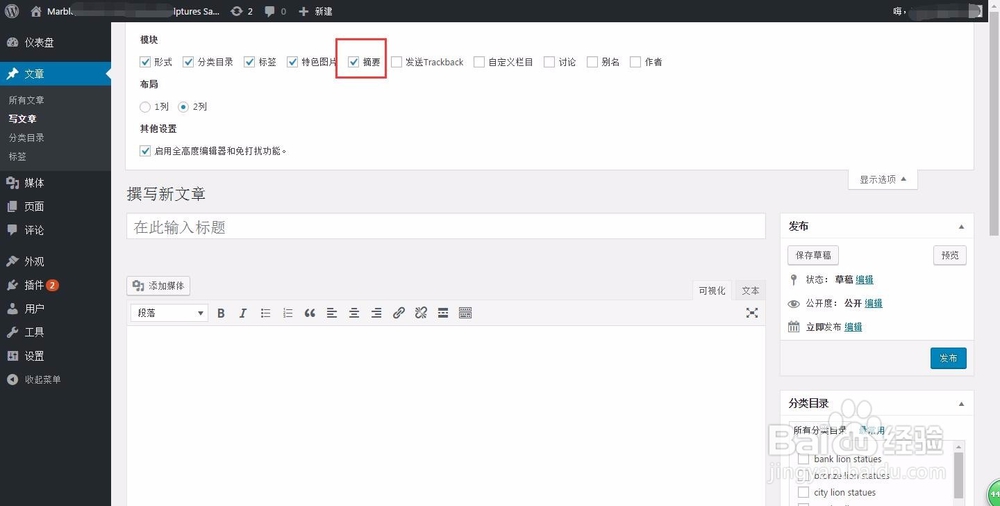Enable the 自定义栏目 checkbox
Screen dimensions: 1000x506
[479, 62]
